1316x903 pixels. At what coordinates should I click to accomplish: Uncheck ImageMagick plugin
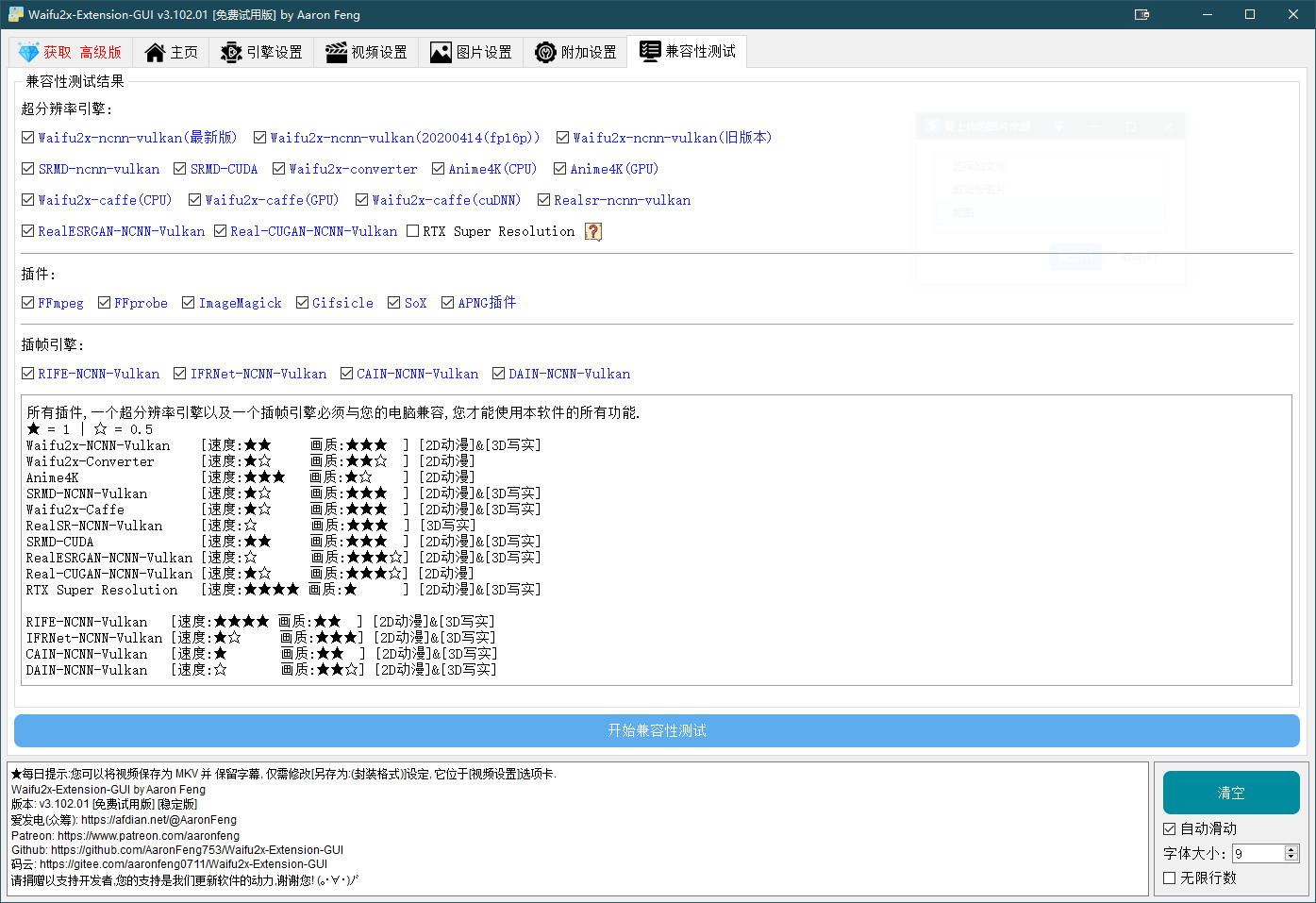tap(189, 303)
